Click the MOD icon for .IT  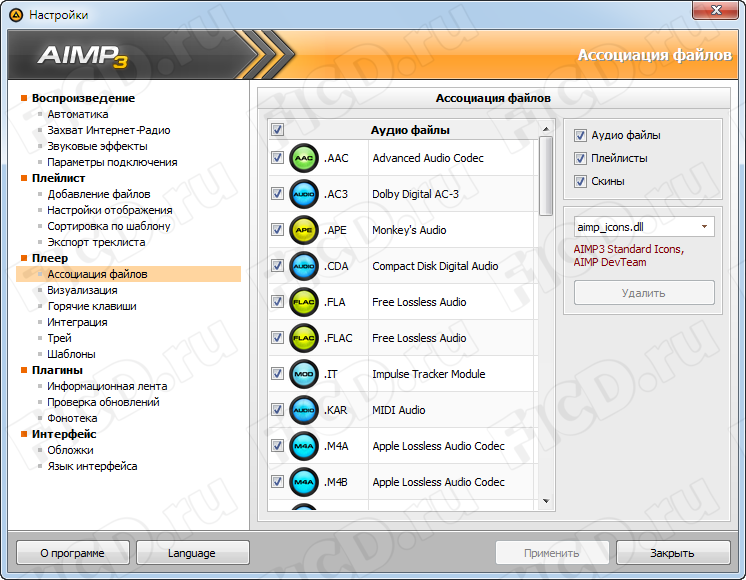pyautogui.click(x=304, y=374)
